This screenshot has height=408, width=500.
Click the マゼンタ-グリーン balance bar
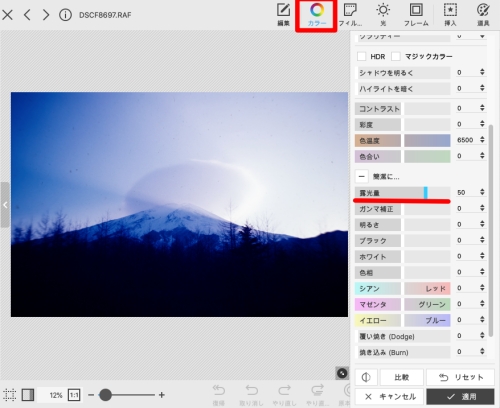click(x=403, y=304)
